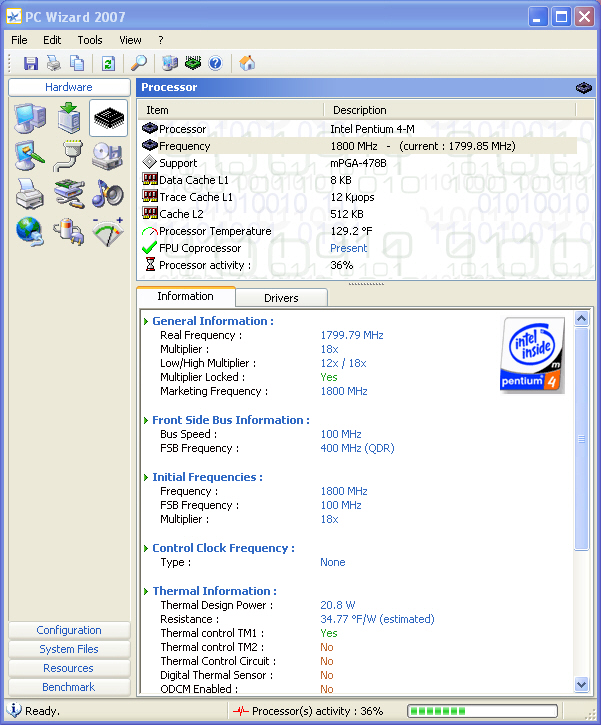Open the IO Ports cable icon

pyautogui.click(x=68, y=156)
